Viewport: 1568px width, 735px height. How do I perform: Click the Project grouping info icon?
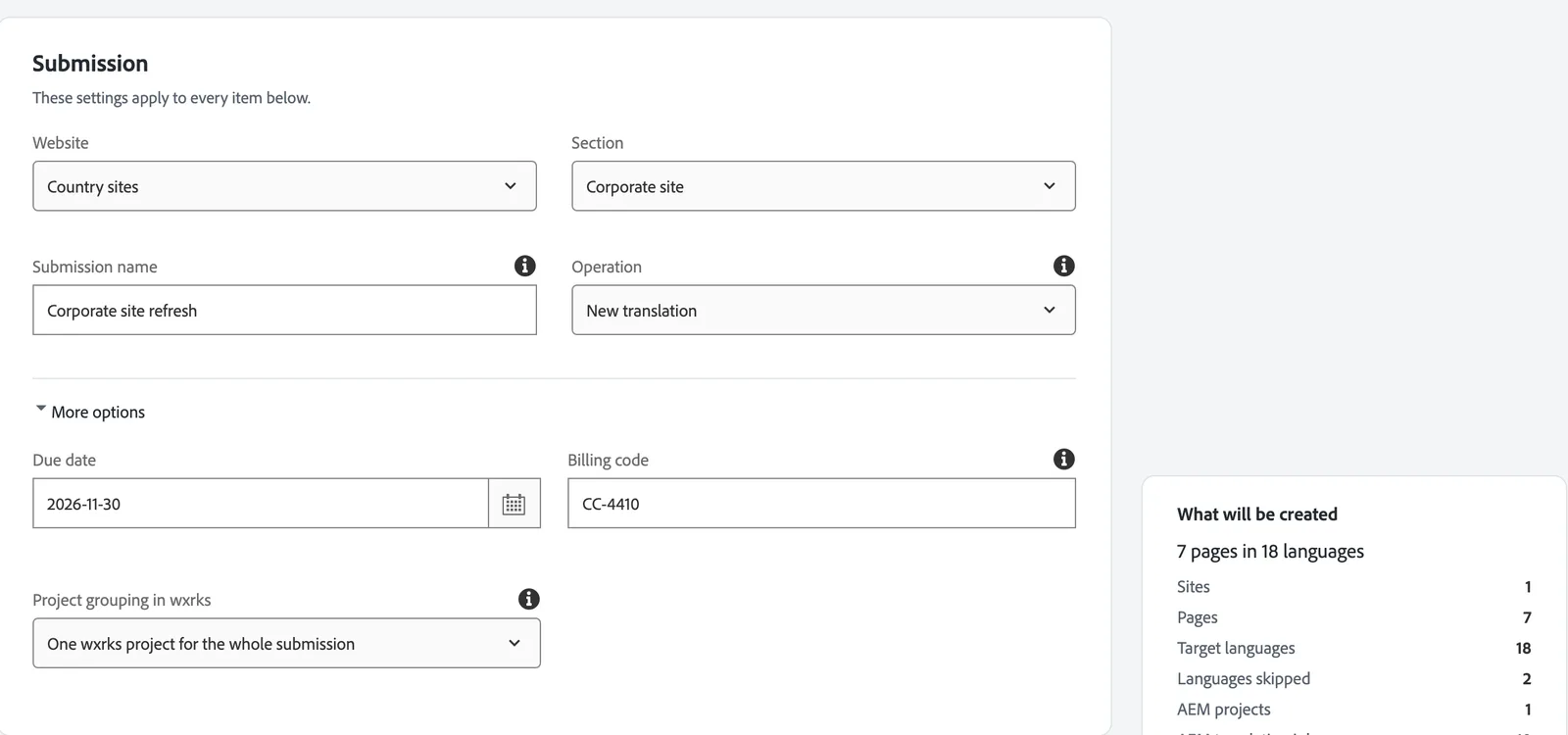click(529, 599)
